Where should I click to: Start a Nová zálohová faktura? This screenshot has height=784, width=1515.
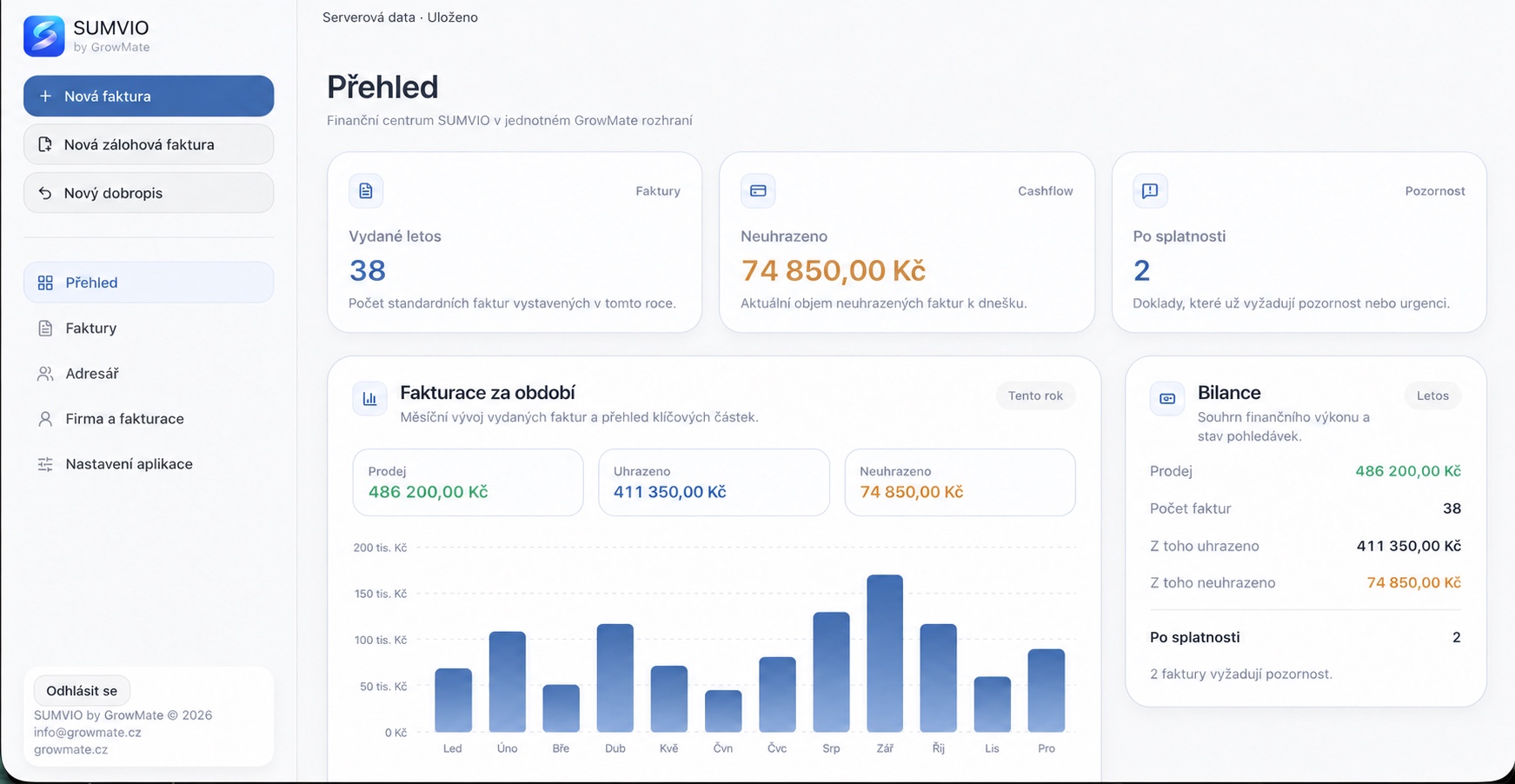[149, 144]
